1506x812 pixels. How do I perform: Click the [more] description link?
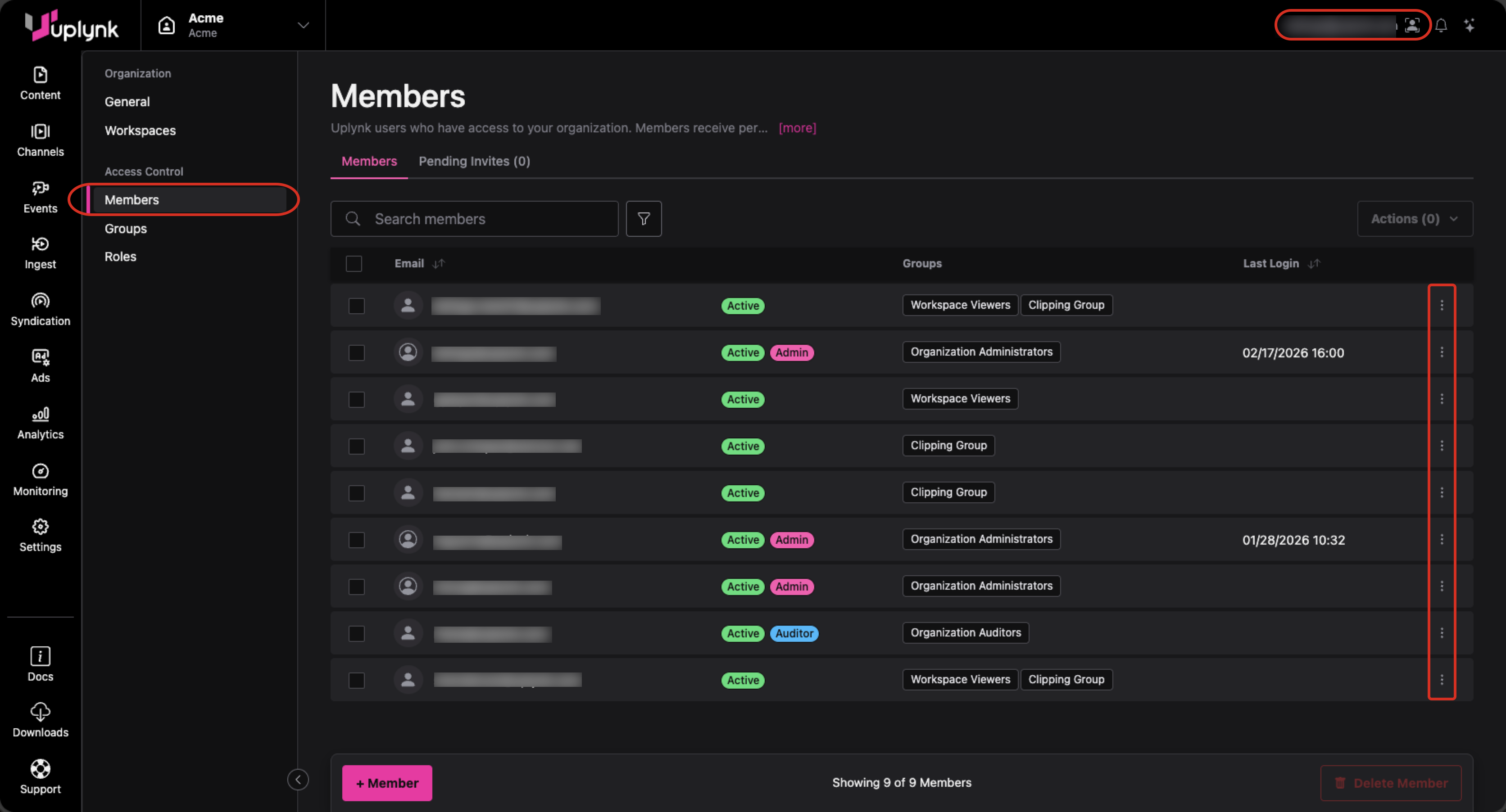[x=797, y=128]
